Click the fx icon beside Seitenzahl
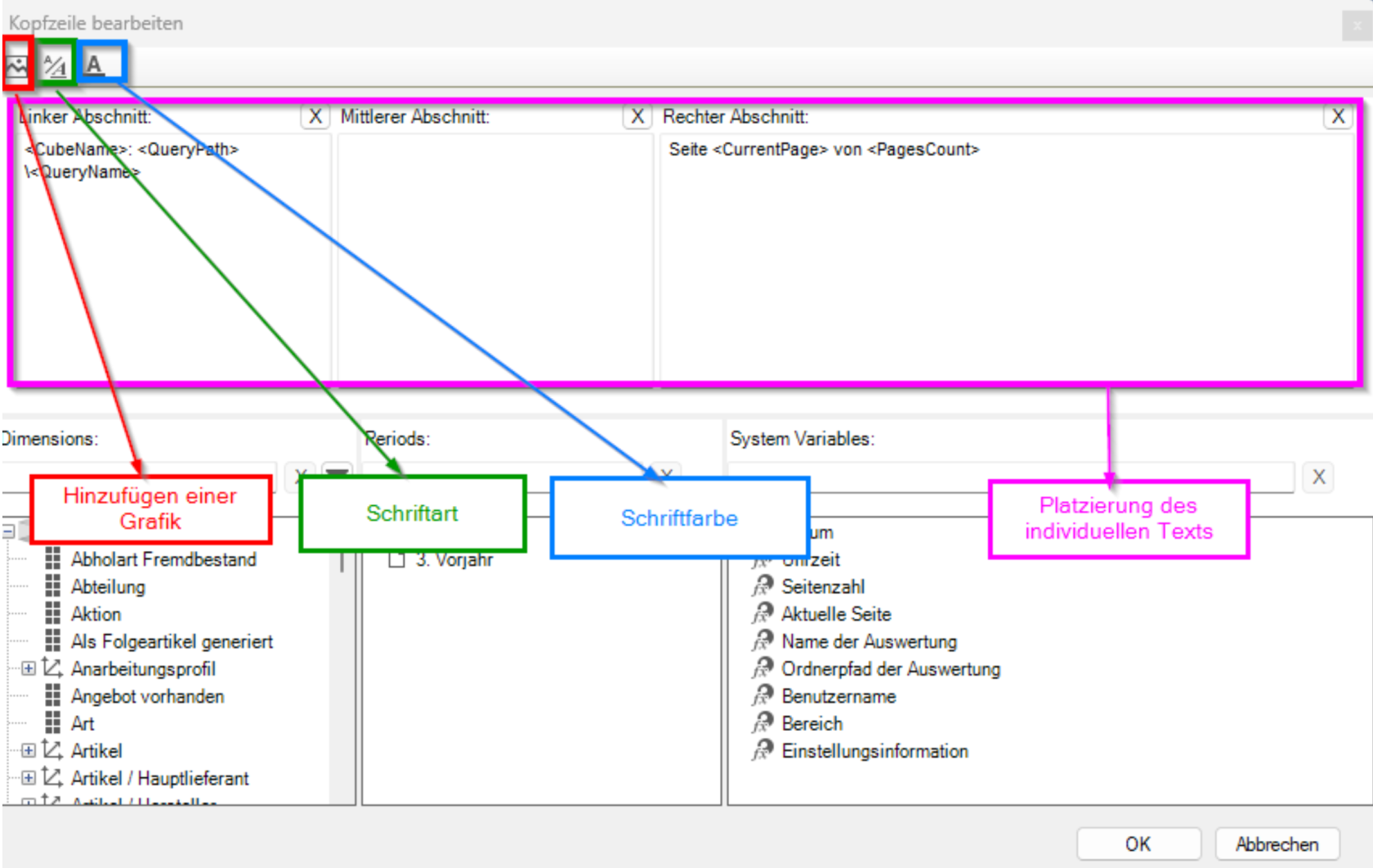1373x868 pixels. pyautogui.click(x=763, y=586)
